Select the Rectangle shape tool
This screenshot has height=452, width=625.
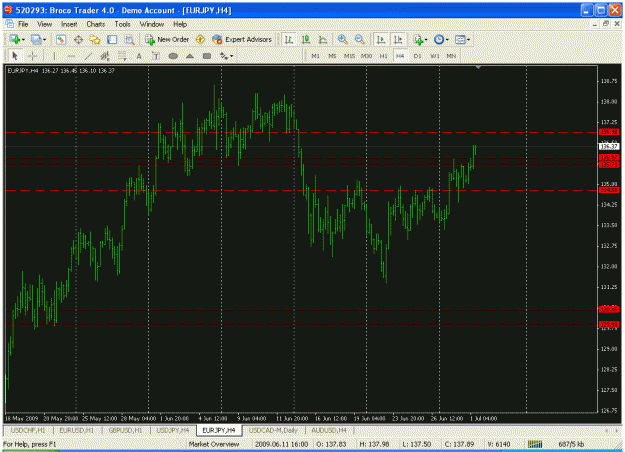point(207,56)
